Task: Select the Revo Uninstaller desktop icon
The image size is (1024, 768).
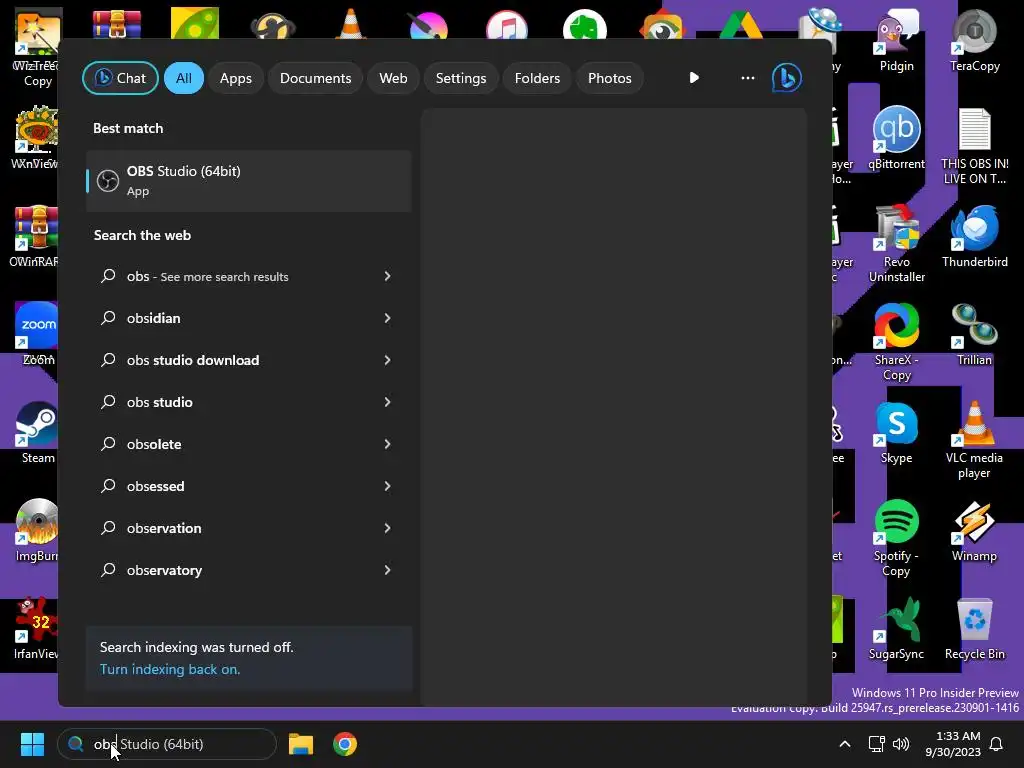Action: (x=897, y=244)
